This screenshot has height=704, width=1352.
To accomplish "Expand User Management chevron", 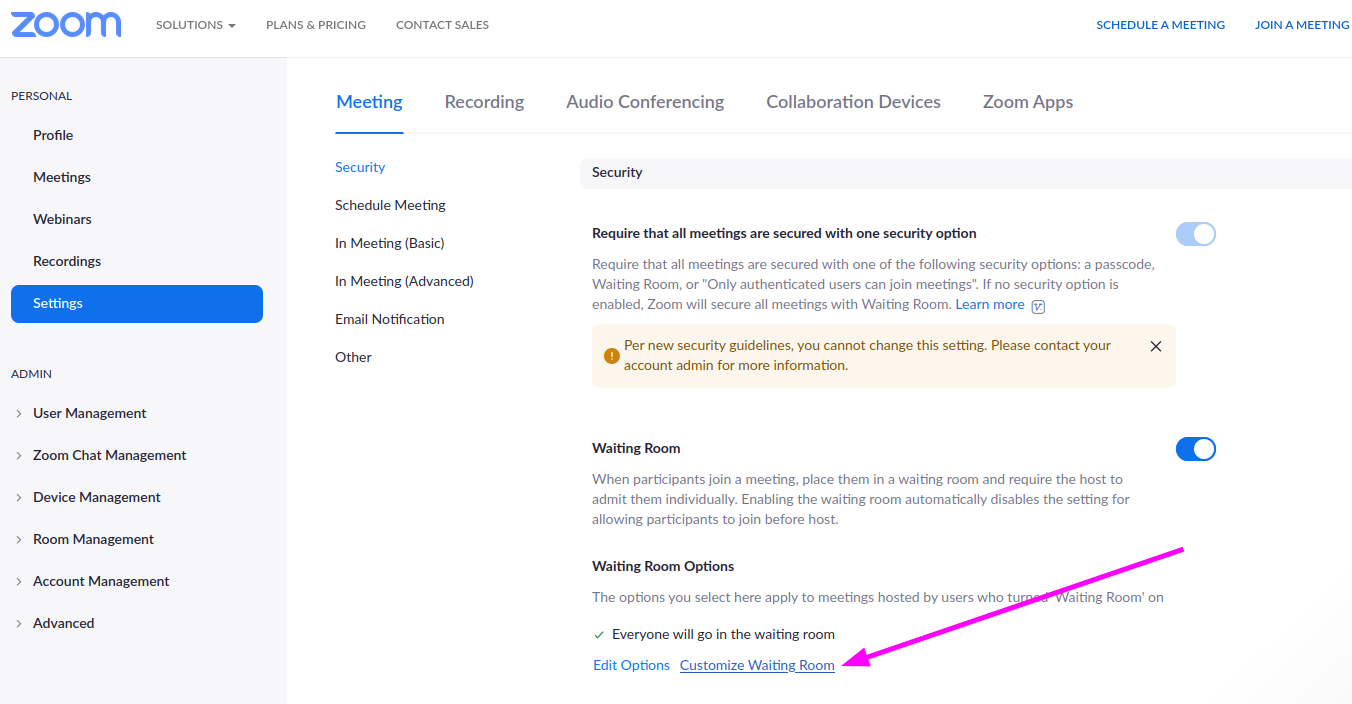I will (19, 413).
